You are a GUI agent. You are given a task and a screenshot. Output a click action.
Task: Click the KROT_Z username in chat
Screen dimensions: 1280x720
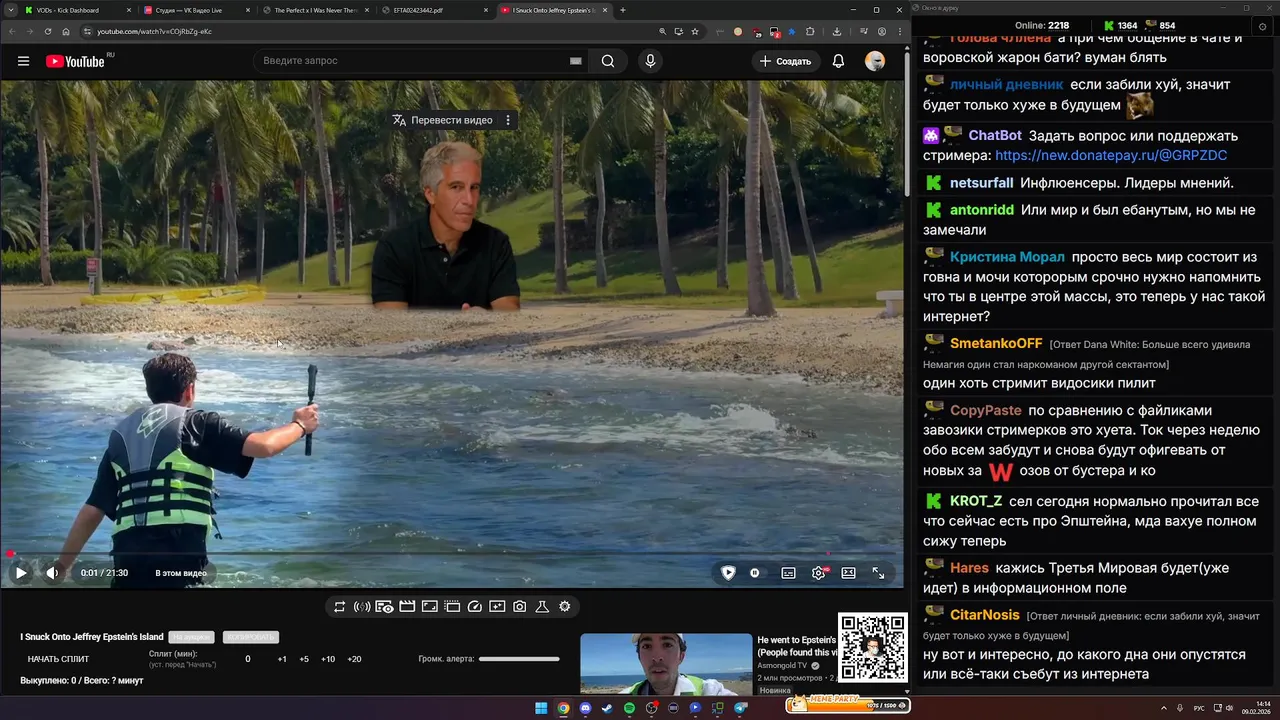[975, 501]
